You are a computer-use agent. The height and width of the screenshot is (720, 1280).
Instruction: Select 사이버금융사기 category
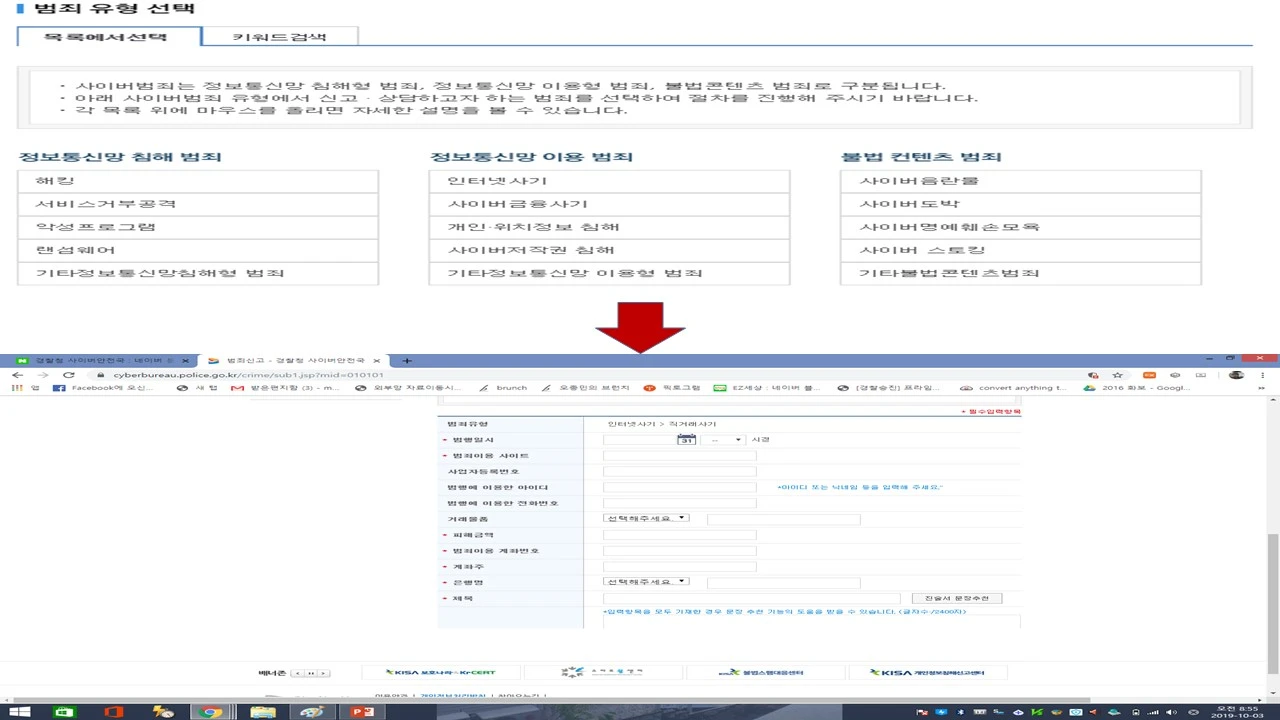coord(610,204)
